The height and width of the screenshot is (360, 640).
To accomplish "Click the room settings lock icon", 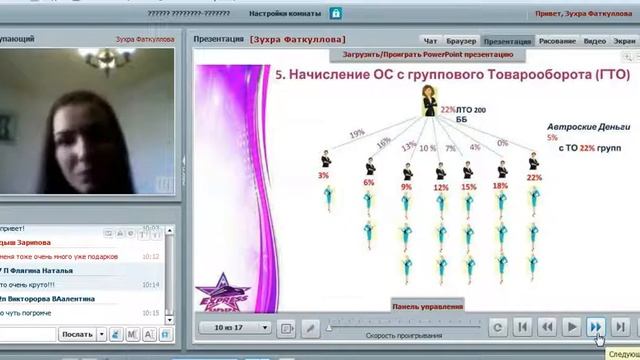I will (336, 13).
